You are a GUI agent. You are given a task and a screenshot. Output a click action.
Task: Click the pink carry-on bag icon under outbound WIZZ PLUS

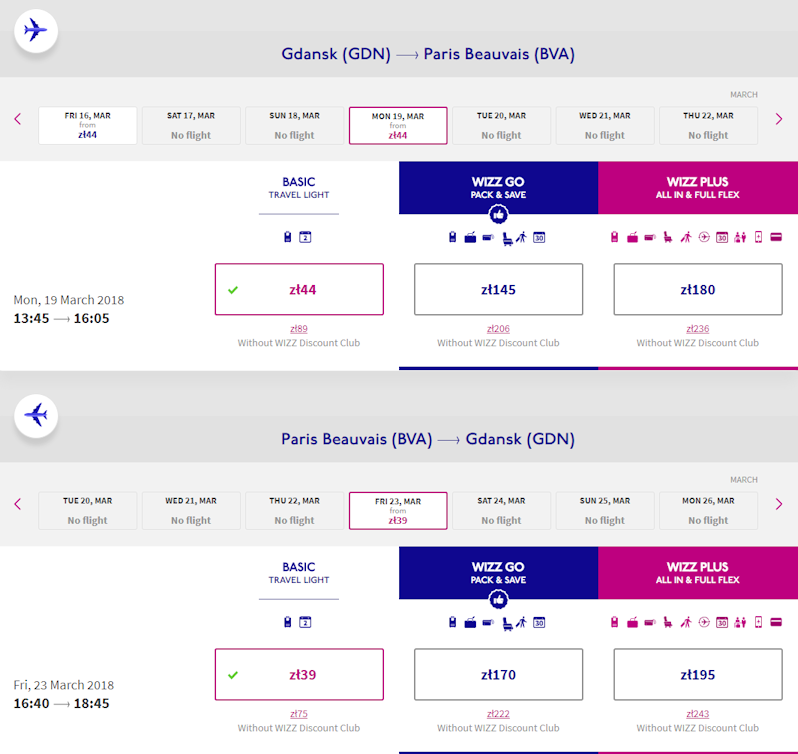(x=615, y=237)
